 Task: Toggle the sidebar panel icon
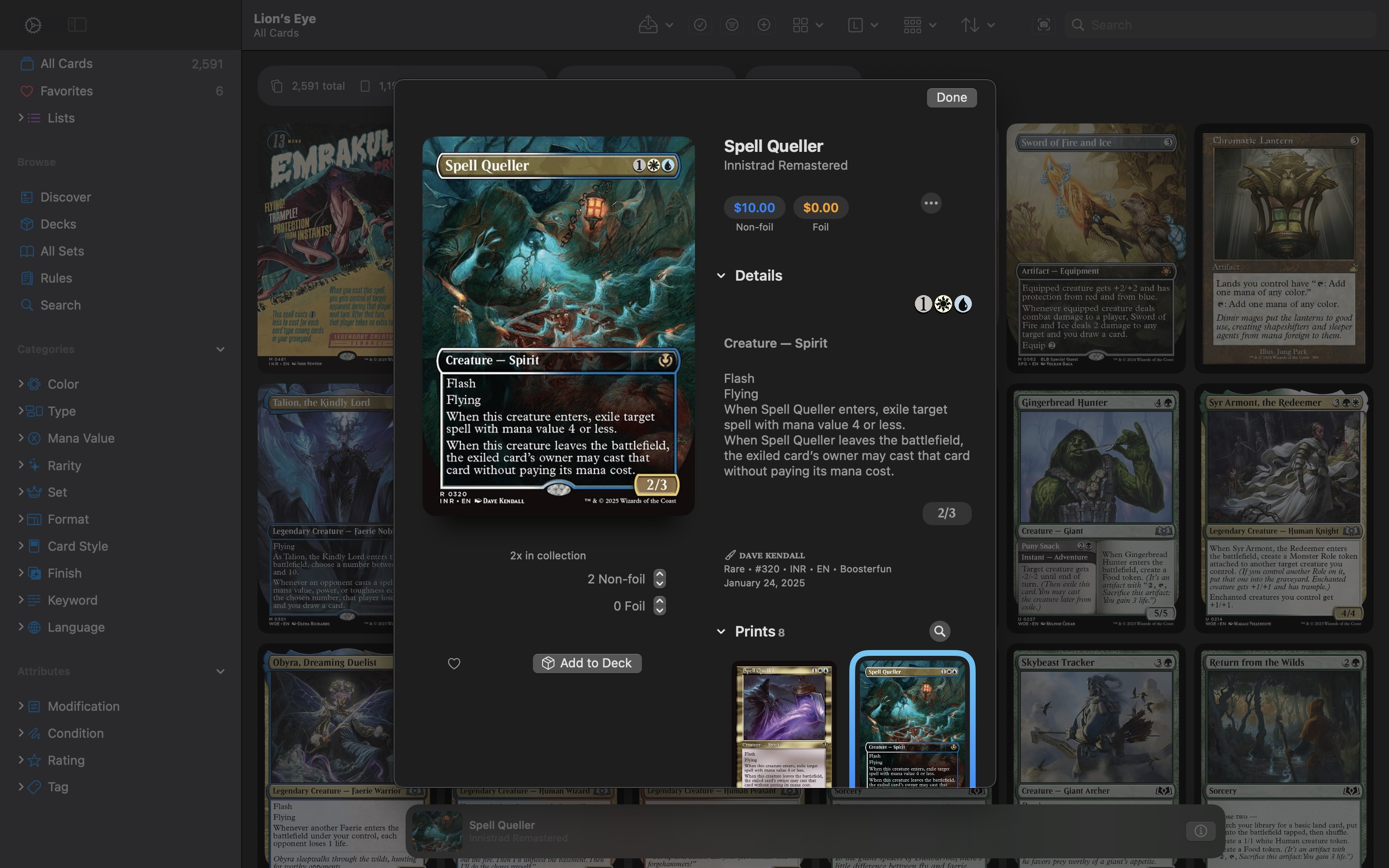(x=77, y=25)
